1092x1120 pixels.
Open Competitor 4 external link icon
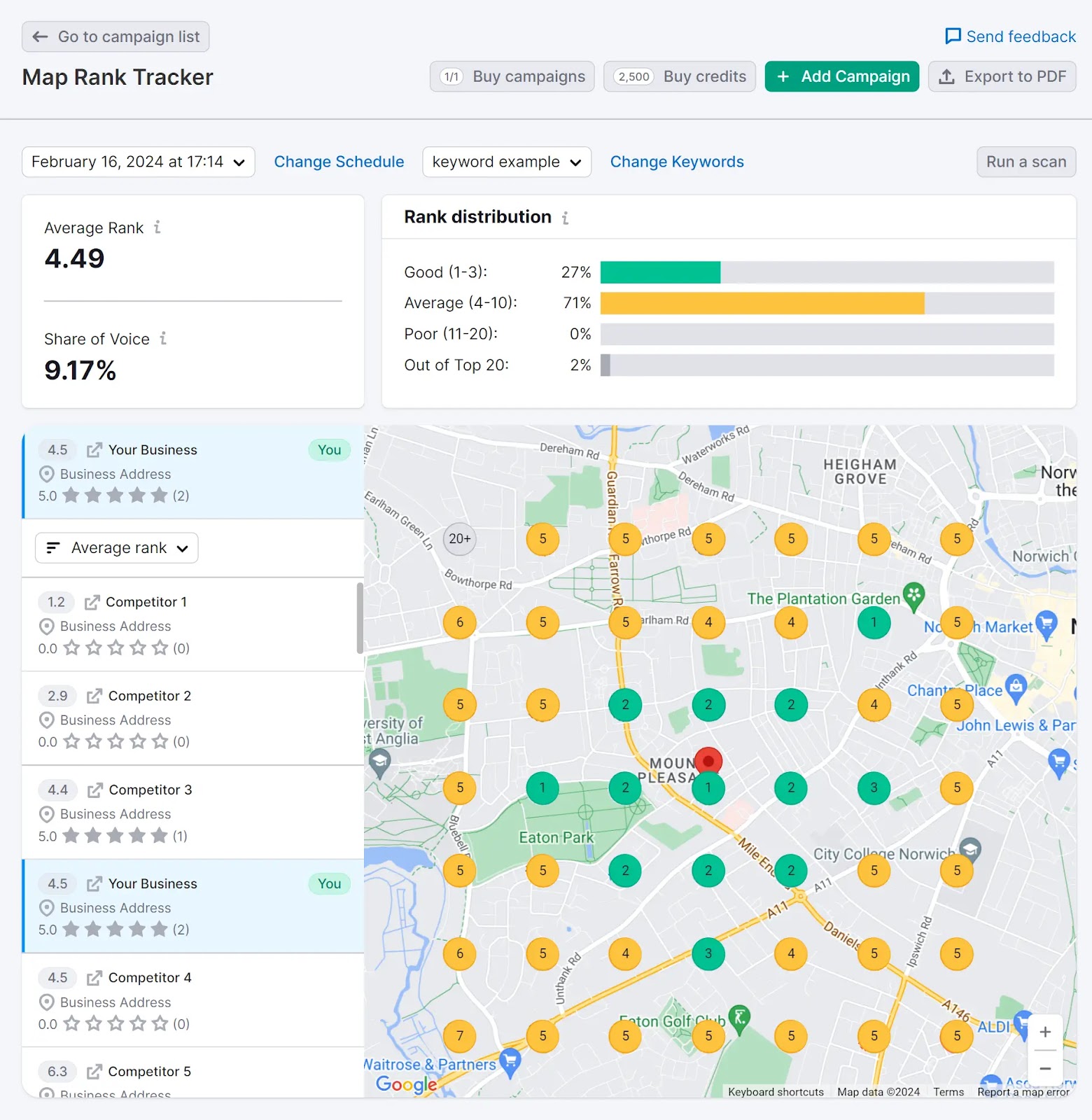click(94, 979)
